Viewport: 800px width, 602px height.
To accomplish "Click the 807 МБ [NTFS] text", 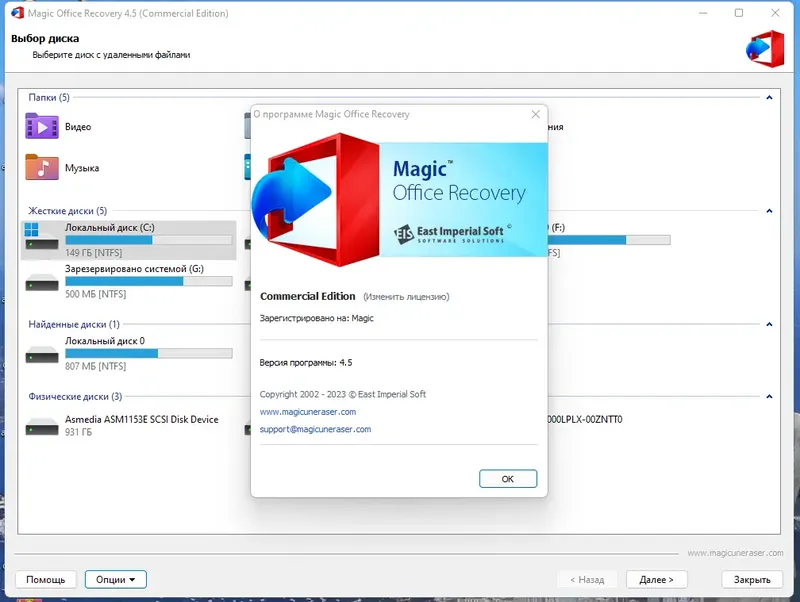I will point(95,366).
